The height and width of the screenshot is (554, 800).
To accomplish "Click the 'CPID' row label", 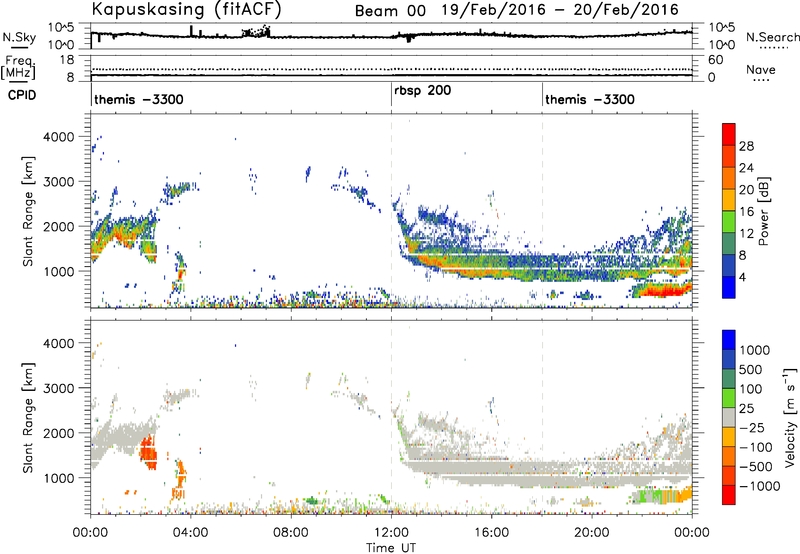I will (x=22, y=95).
